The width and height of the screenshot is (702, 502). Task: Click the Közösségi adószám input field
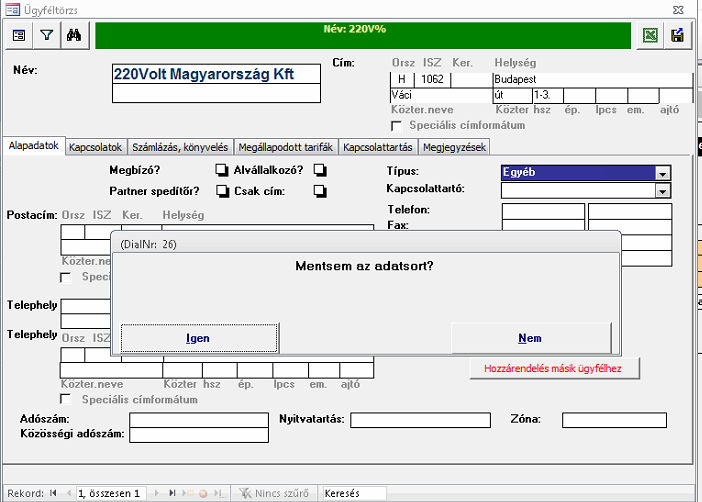tap(199, 435)
